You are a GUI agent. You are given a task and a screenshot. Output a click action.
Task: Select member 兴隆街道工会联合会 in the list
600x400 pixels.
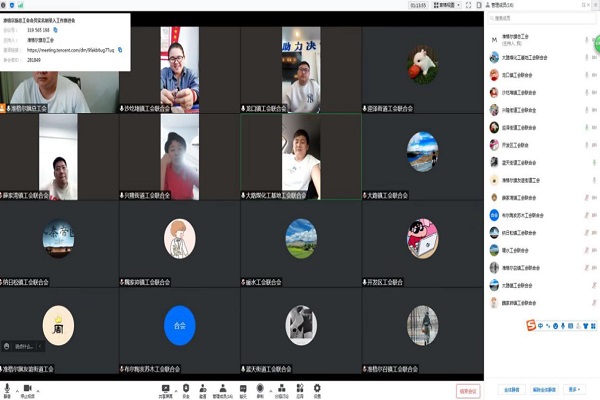point(542,110)
